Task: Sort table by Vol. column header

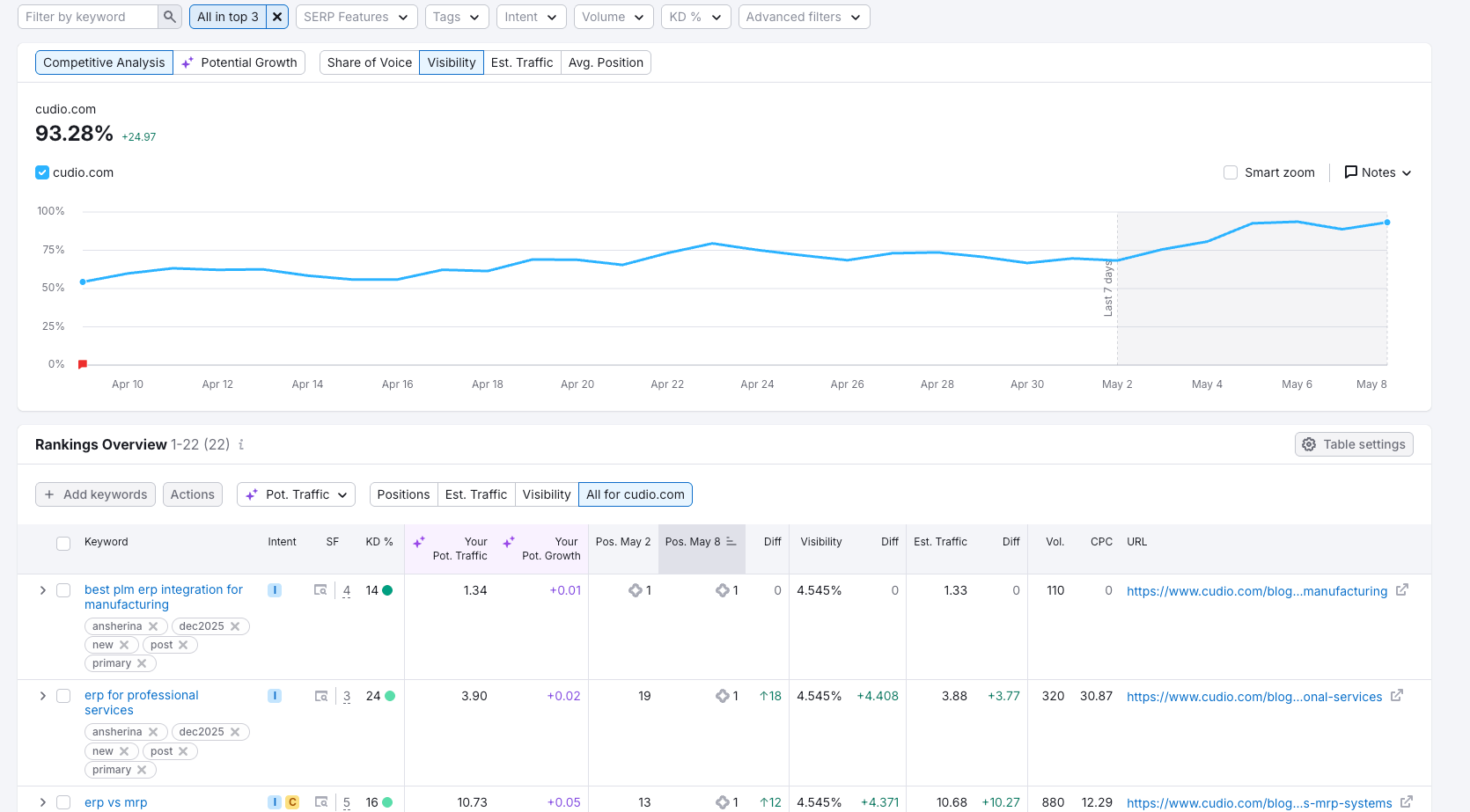Action: pos(1055,542)
